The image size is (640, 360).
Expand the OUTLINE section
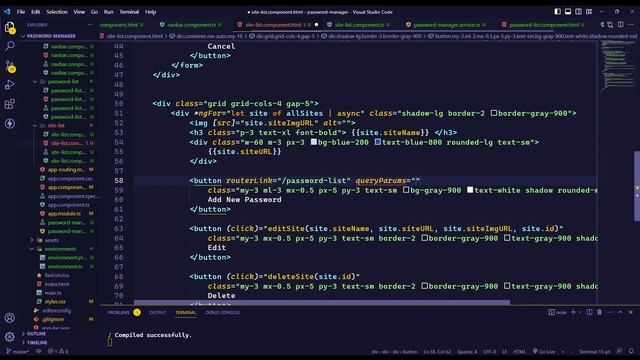point(36,334)
